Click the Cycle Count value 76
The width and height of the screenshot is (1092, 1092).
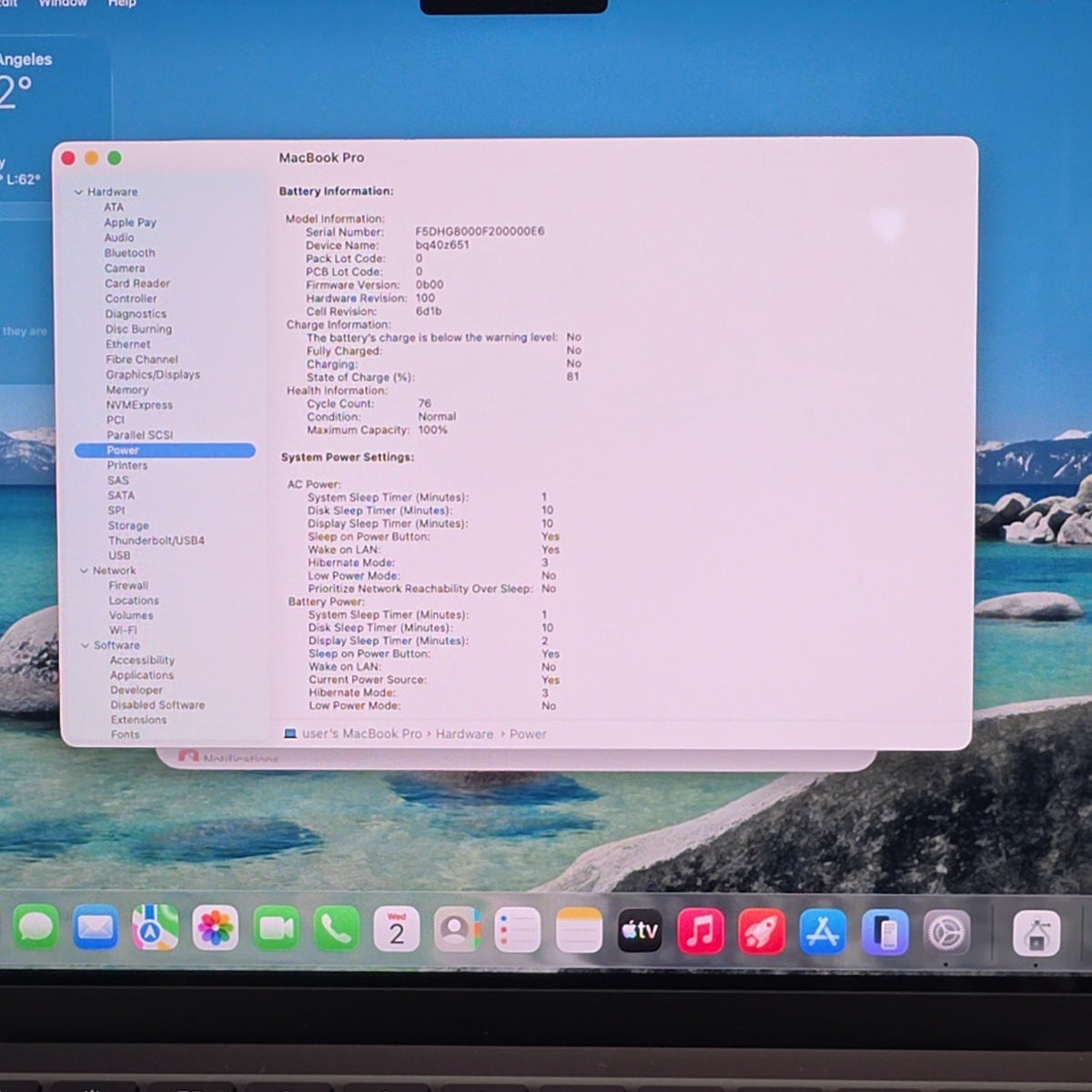(425, 403)
